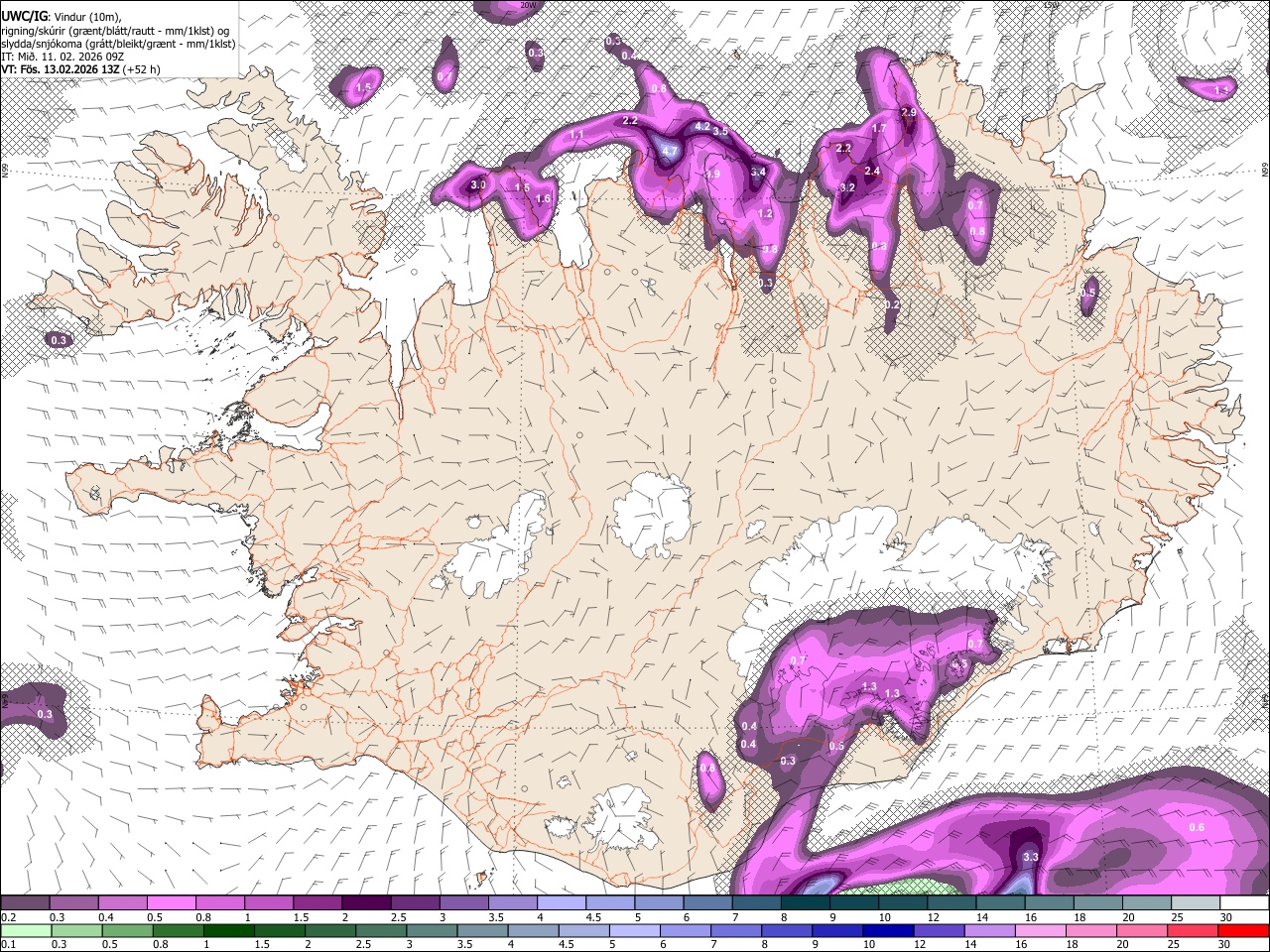Viewport: 1270px width, 952px height.
Task: Click the 3.2 precipitation label on the map
Action: tap(847, 188)
